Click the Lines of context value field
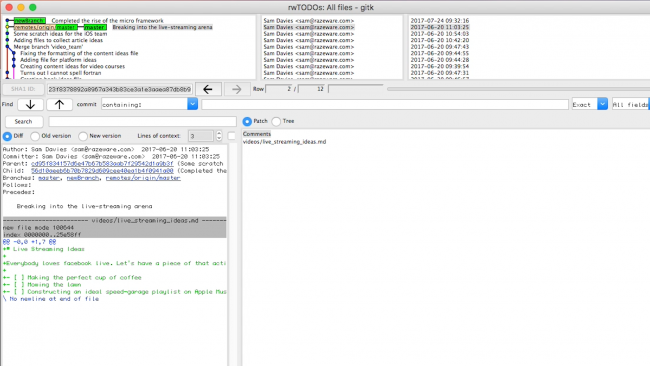This screenshot has height=366, width=650. (x=201, y=136)
